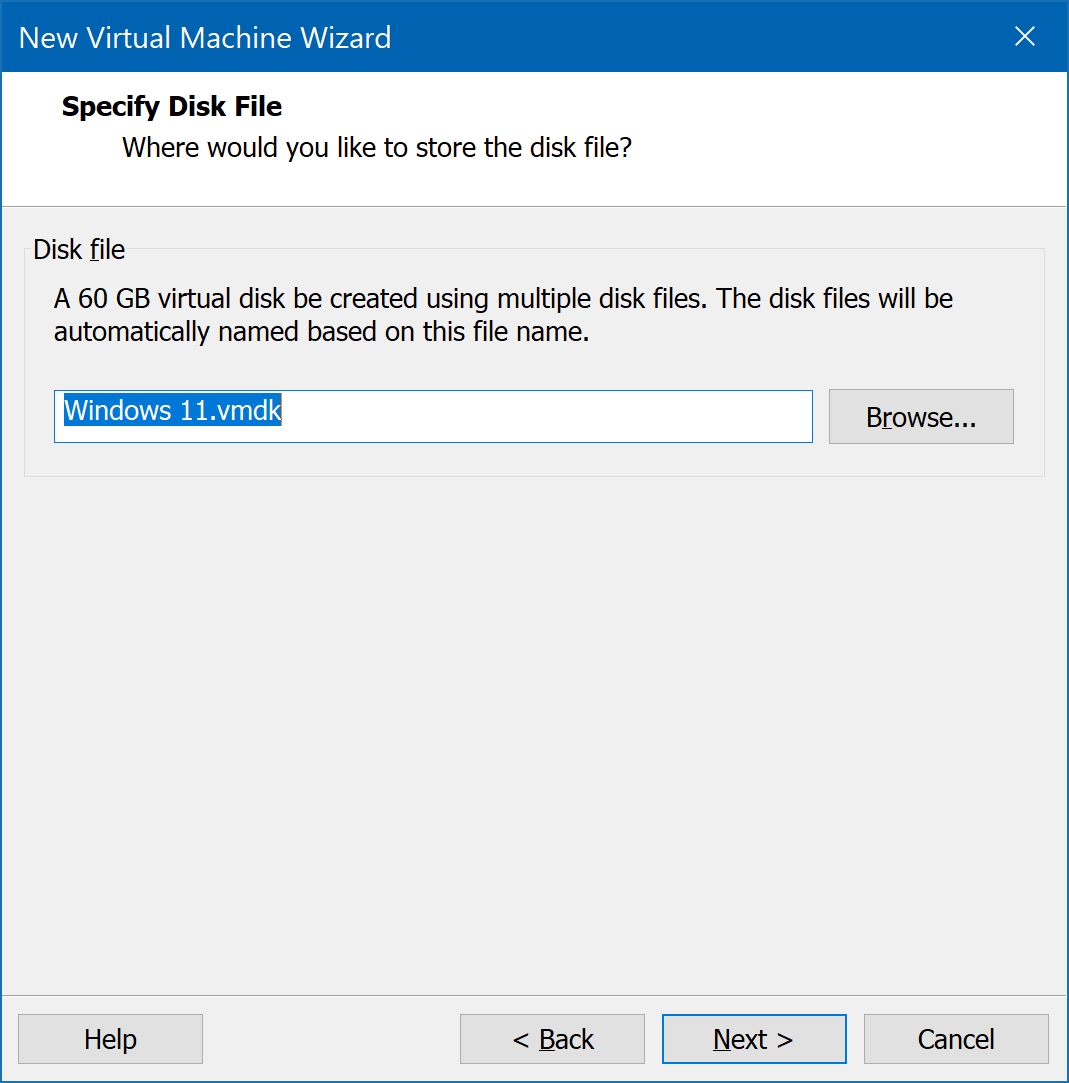Proceed with the Next > button
This screenshot has width=1069, height=1083.
(x=753, y=1039)
